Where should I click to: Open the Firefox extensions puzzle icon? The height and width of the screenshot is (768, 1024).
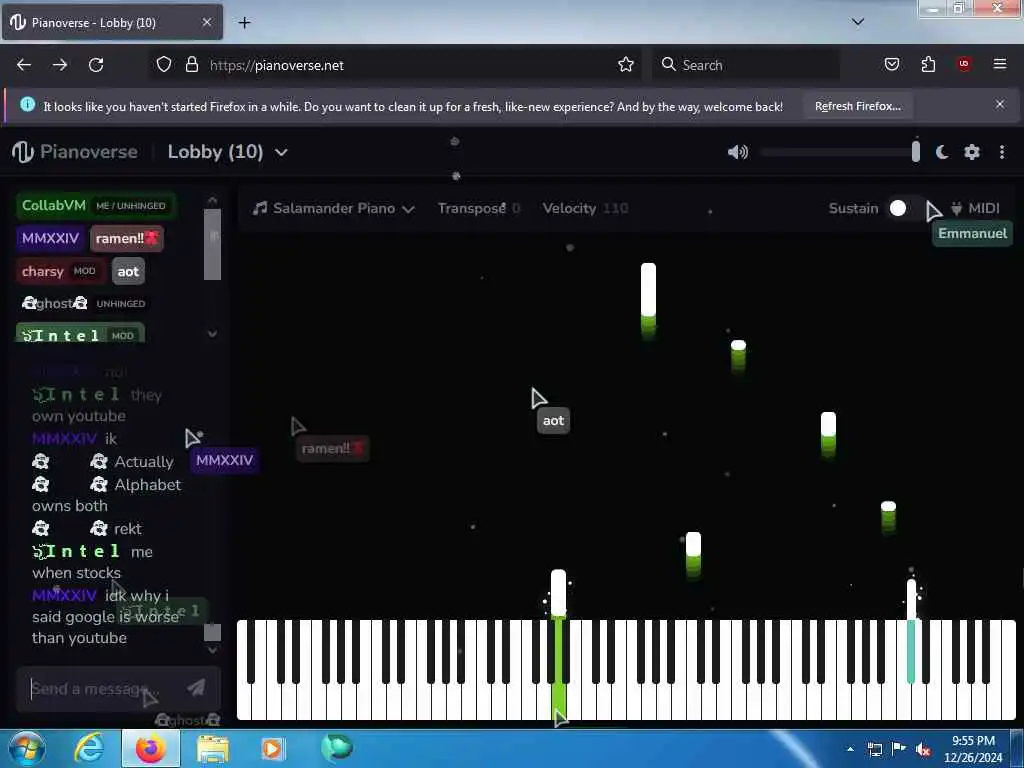coord(928,64)
